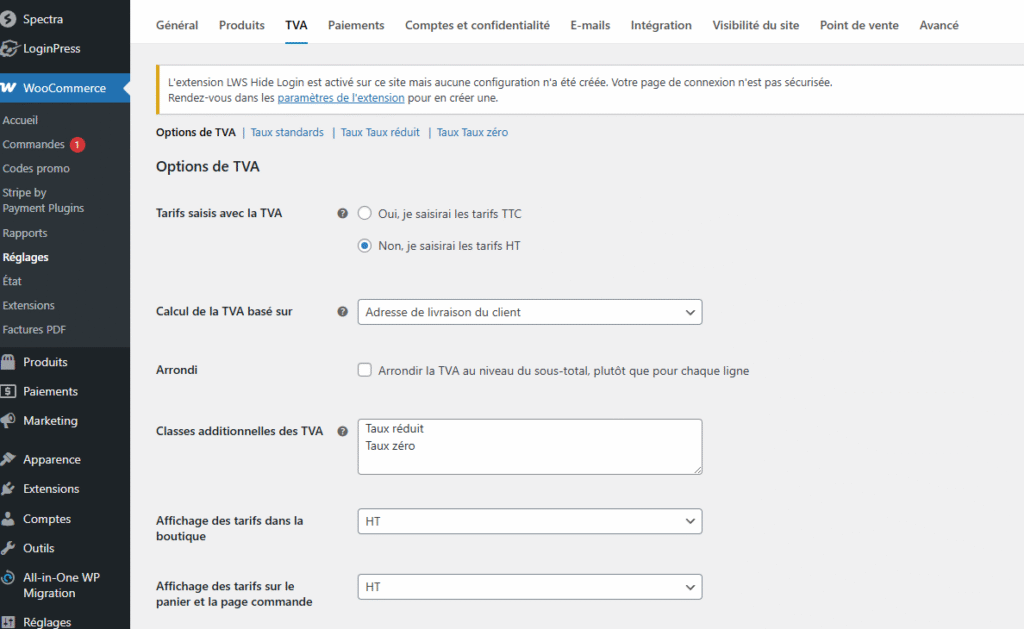1024x629 pixels.
Task: Switch to the Paiements settings tab
Action: [355, 25]
